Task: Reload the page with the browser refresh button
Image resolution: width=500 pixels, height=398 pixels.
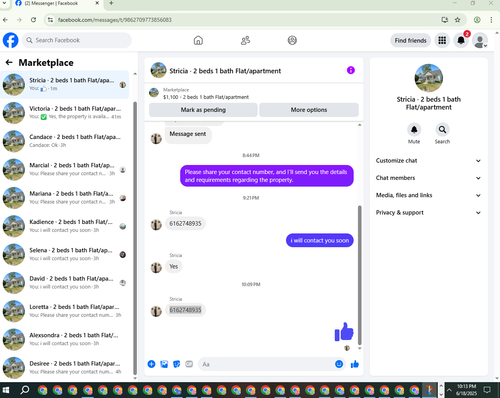Action: (x=33, y=20)
